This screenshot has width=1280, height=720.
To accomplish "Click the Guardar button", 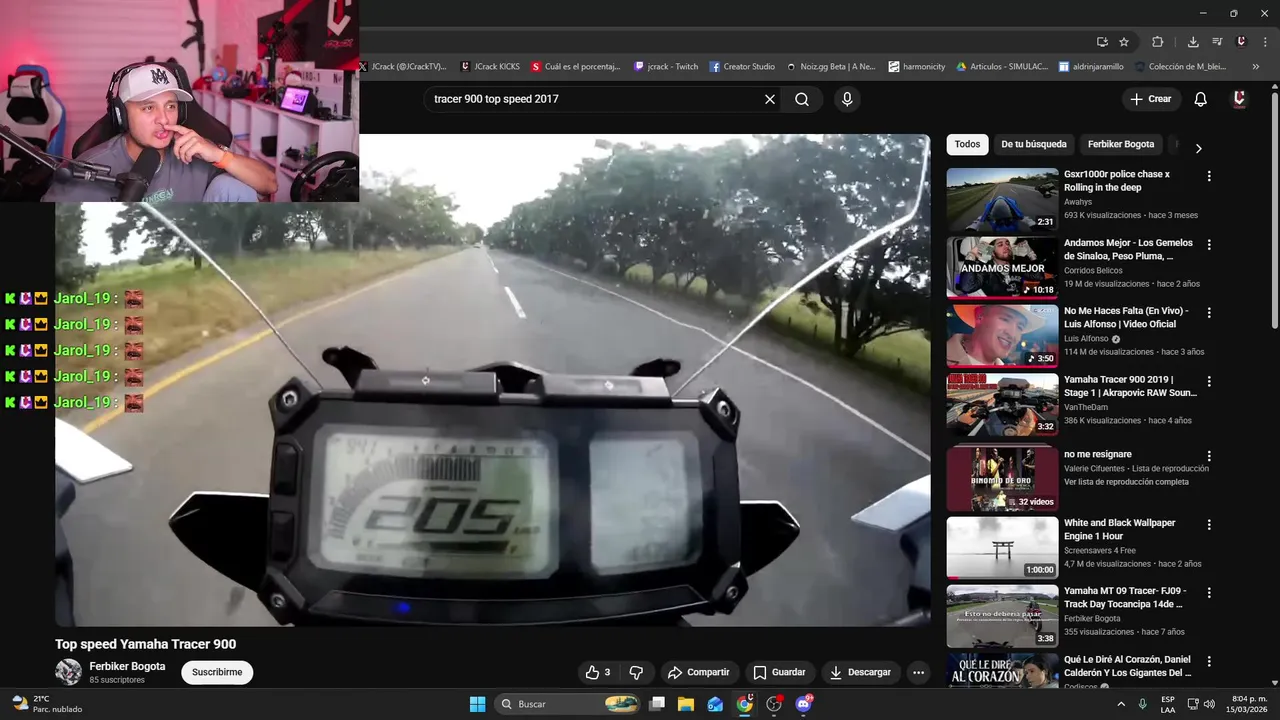I will coord(779,672).
